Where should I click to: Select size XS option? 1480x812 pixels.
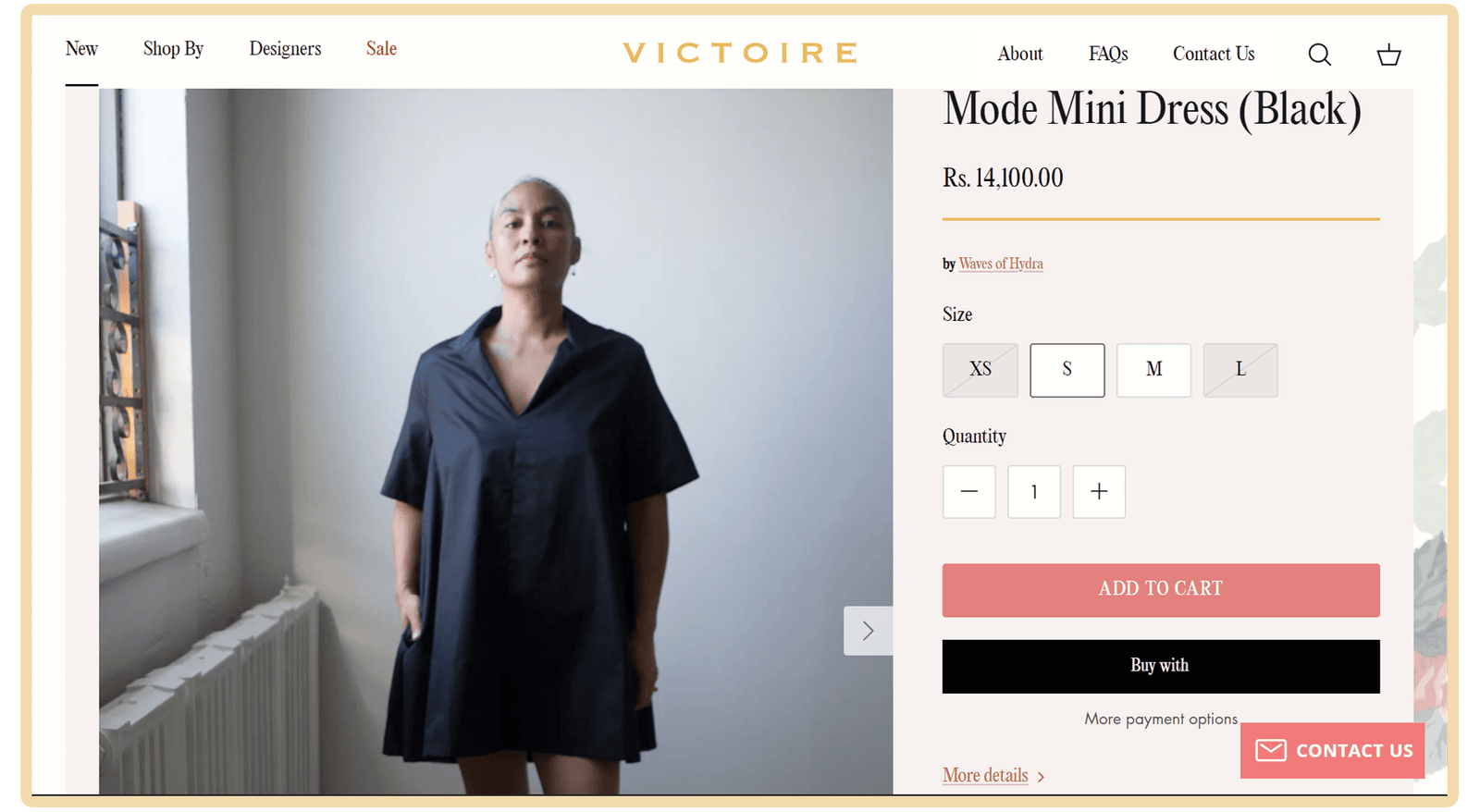pos(980,370)
